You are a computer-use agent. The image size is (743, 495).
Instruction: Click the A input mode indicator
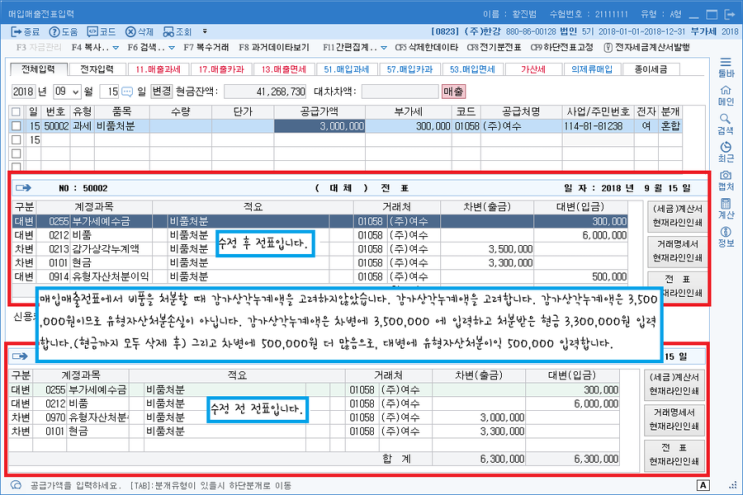(x=703, y=485)
